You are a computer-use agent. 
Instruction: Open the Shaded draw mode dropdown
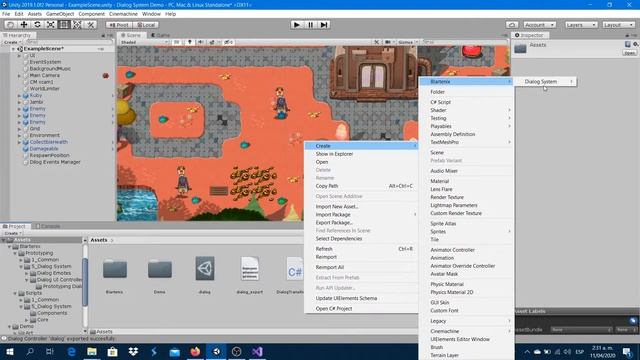point(144,42)
